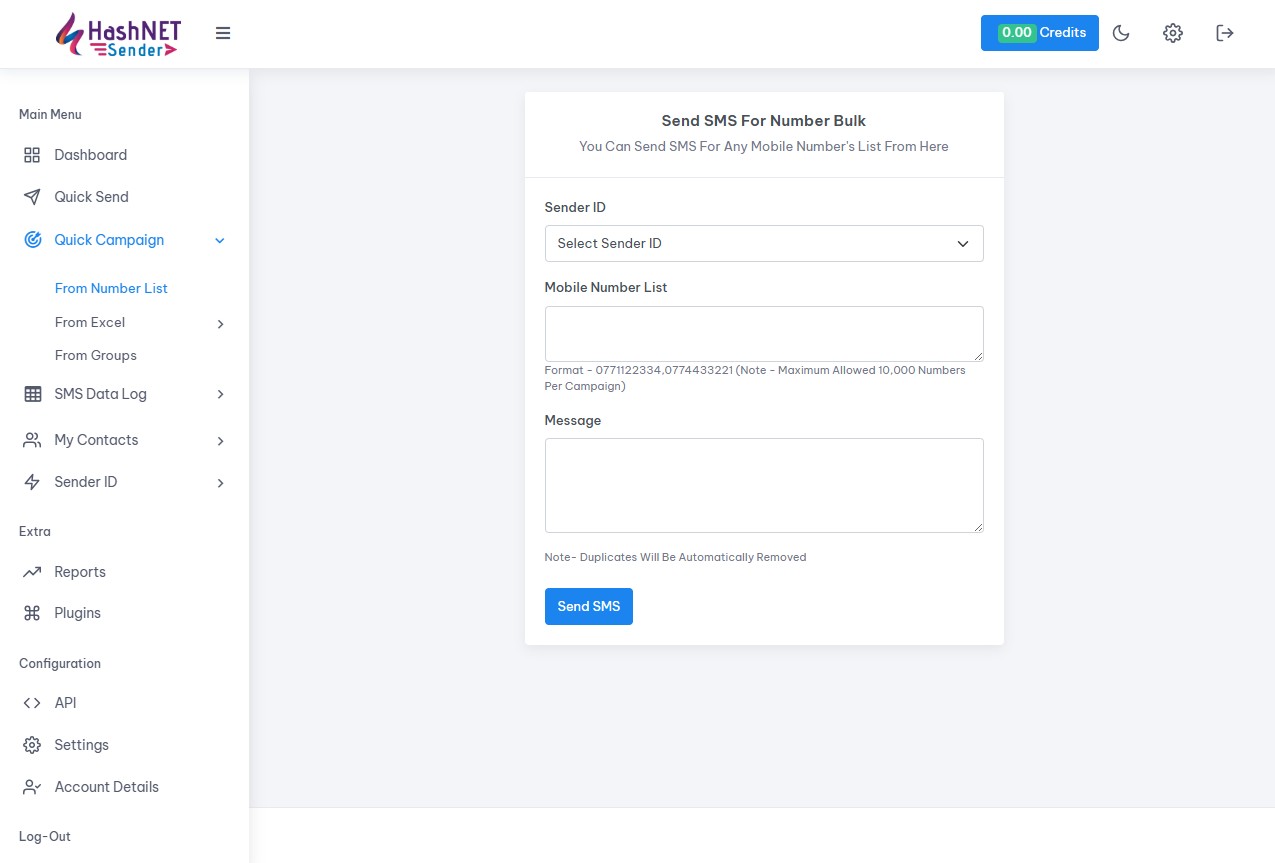Click the SMS Data Log table icon
Image resolution: width=1275 pixels, height=863 pixels.
point(32,394)
